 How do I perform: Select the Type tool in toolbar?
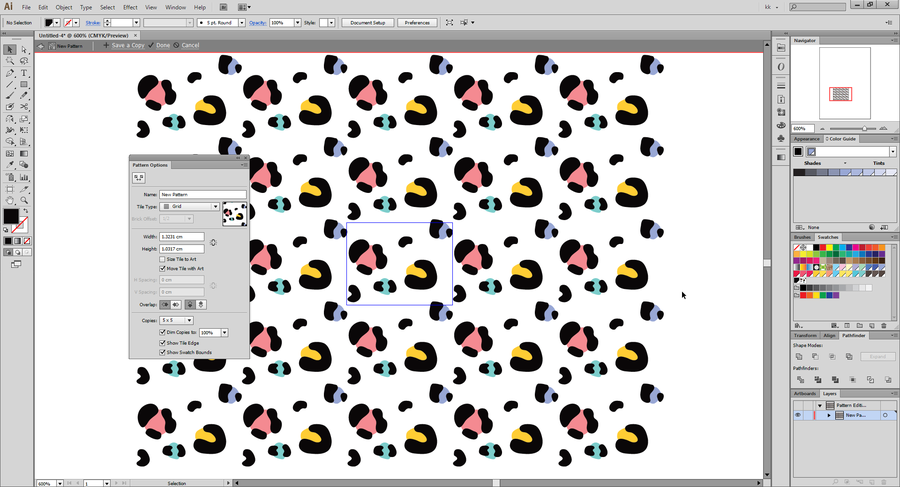coord(23,73)
